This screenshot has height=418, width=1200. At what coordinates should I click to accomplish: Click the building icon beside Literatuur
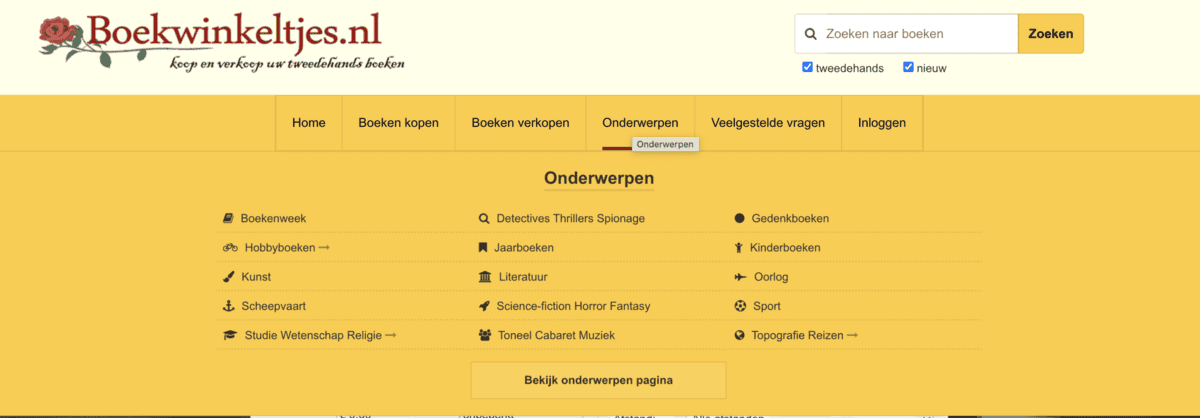(485, 277)
